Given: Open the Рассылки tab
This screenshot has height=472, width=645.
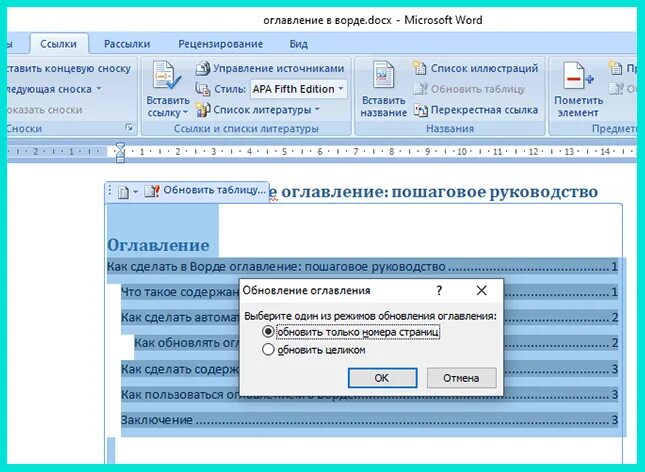Looking at the screenshot, I should pos(127,44).
